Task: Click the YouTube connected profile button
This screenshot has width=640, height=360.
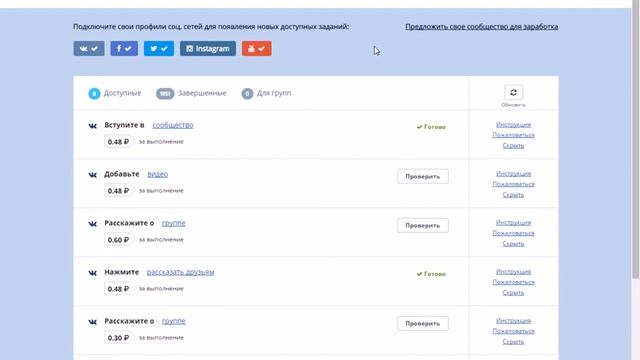Action: click(x=257, y=49)
